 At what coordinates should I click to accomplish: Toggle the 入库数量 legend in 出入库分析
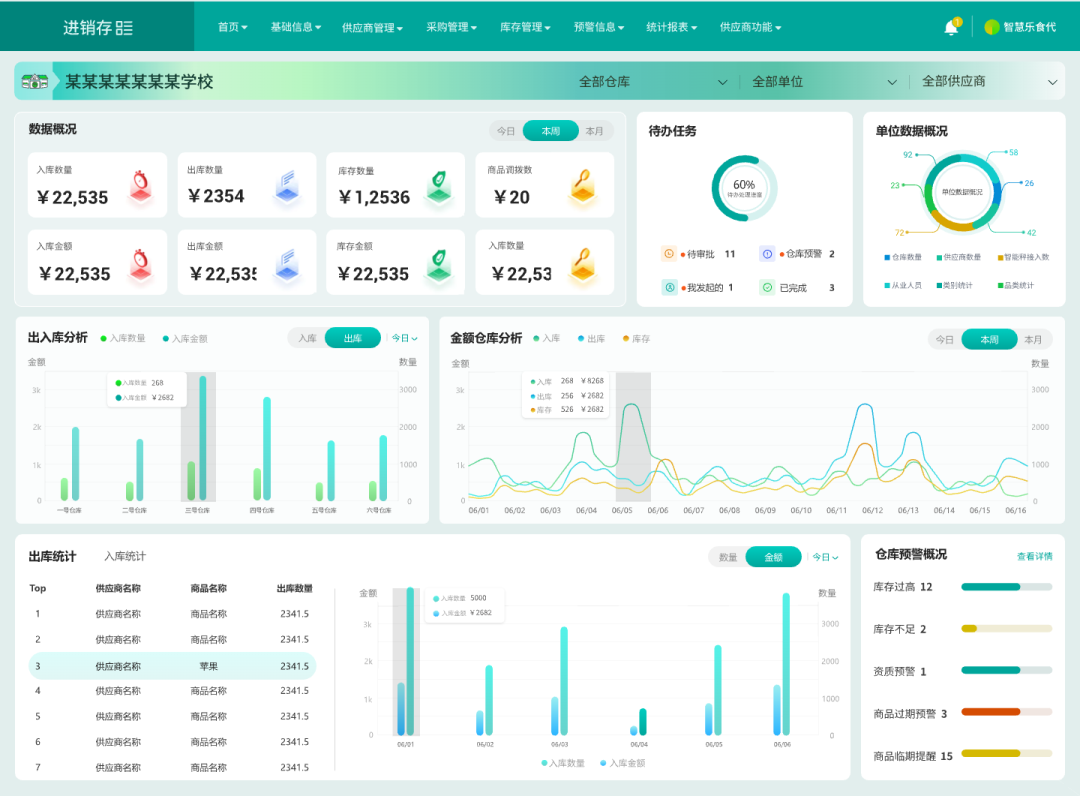(123, 338)
